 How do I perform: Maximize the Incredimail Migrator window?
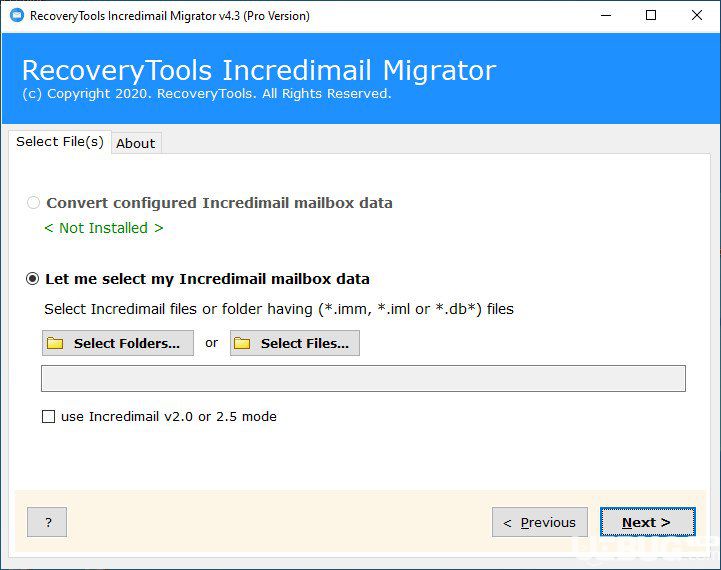(x=651, y=15)
